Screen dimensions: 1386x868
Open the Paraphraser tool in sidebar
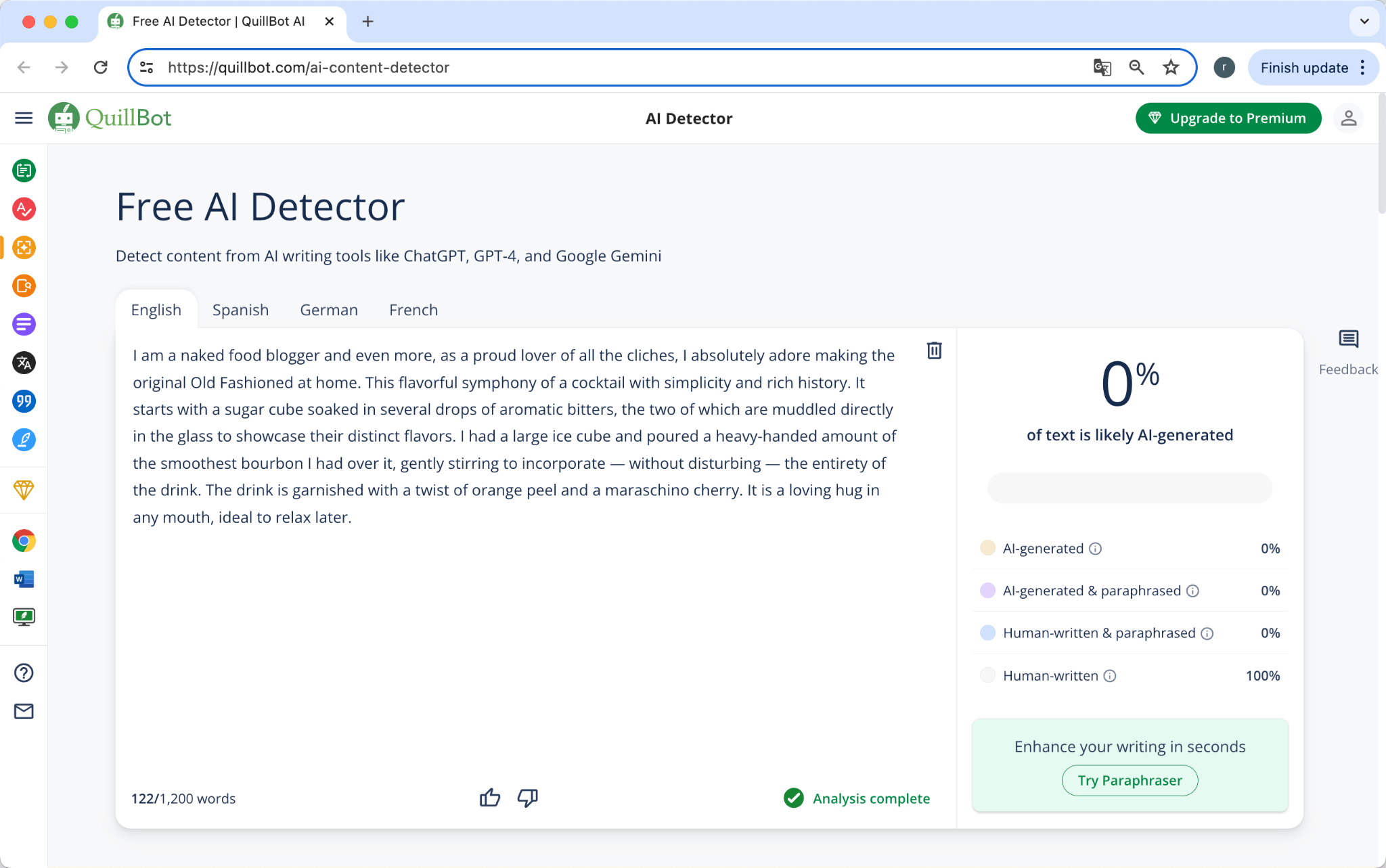click(x=24, y=170)
